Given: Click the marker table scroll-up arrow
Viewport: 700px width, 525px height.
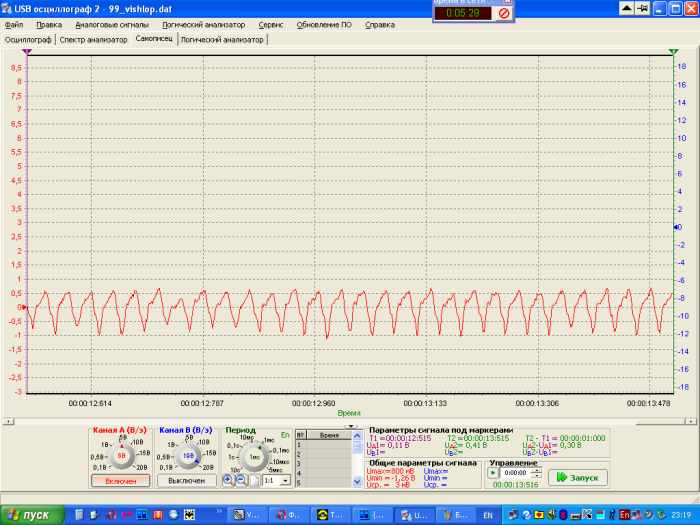Looking at the screenshot, I should click(x=357, y=435).
